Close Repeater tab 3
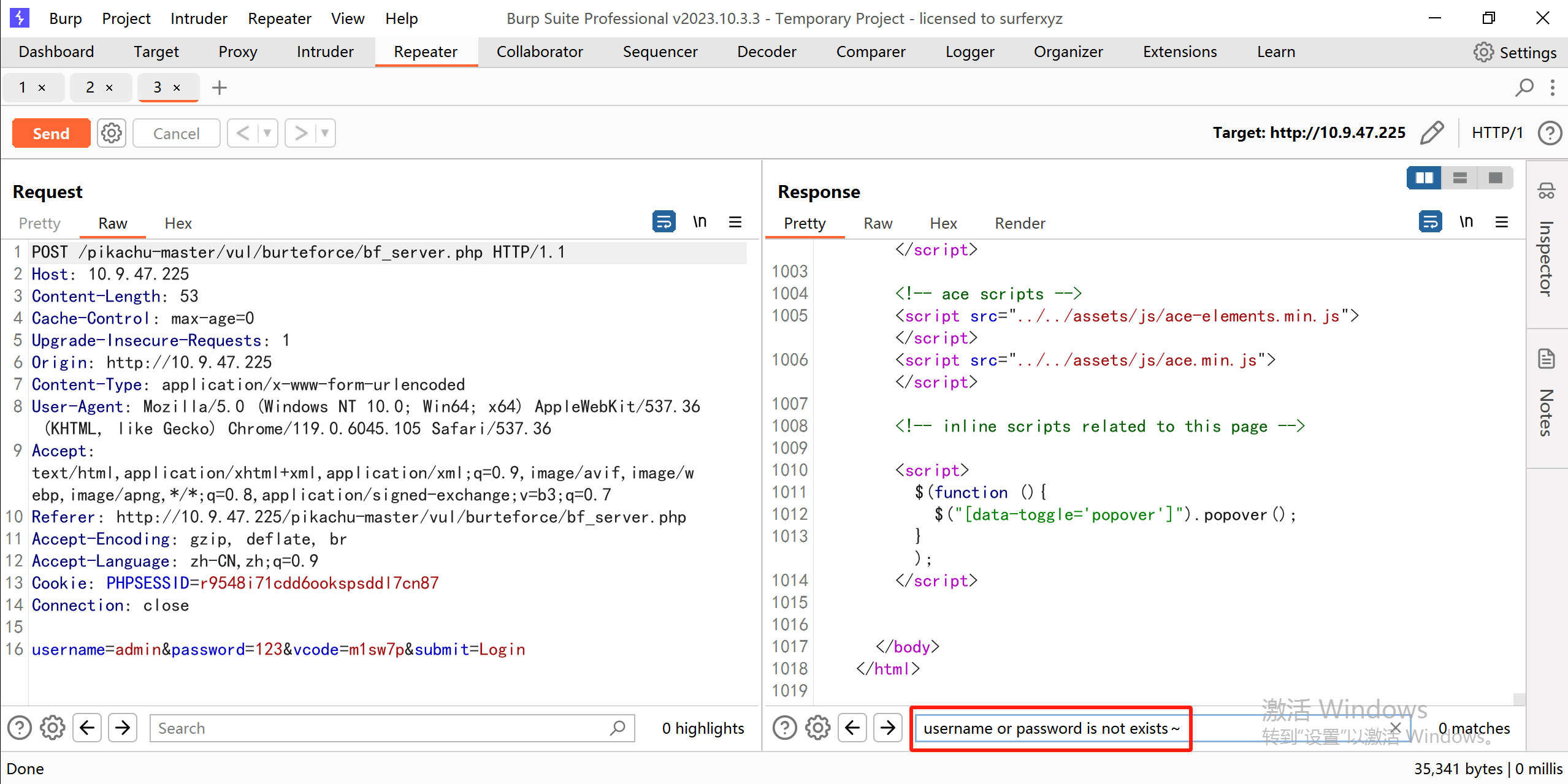 point(177,88)
